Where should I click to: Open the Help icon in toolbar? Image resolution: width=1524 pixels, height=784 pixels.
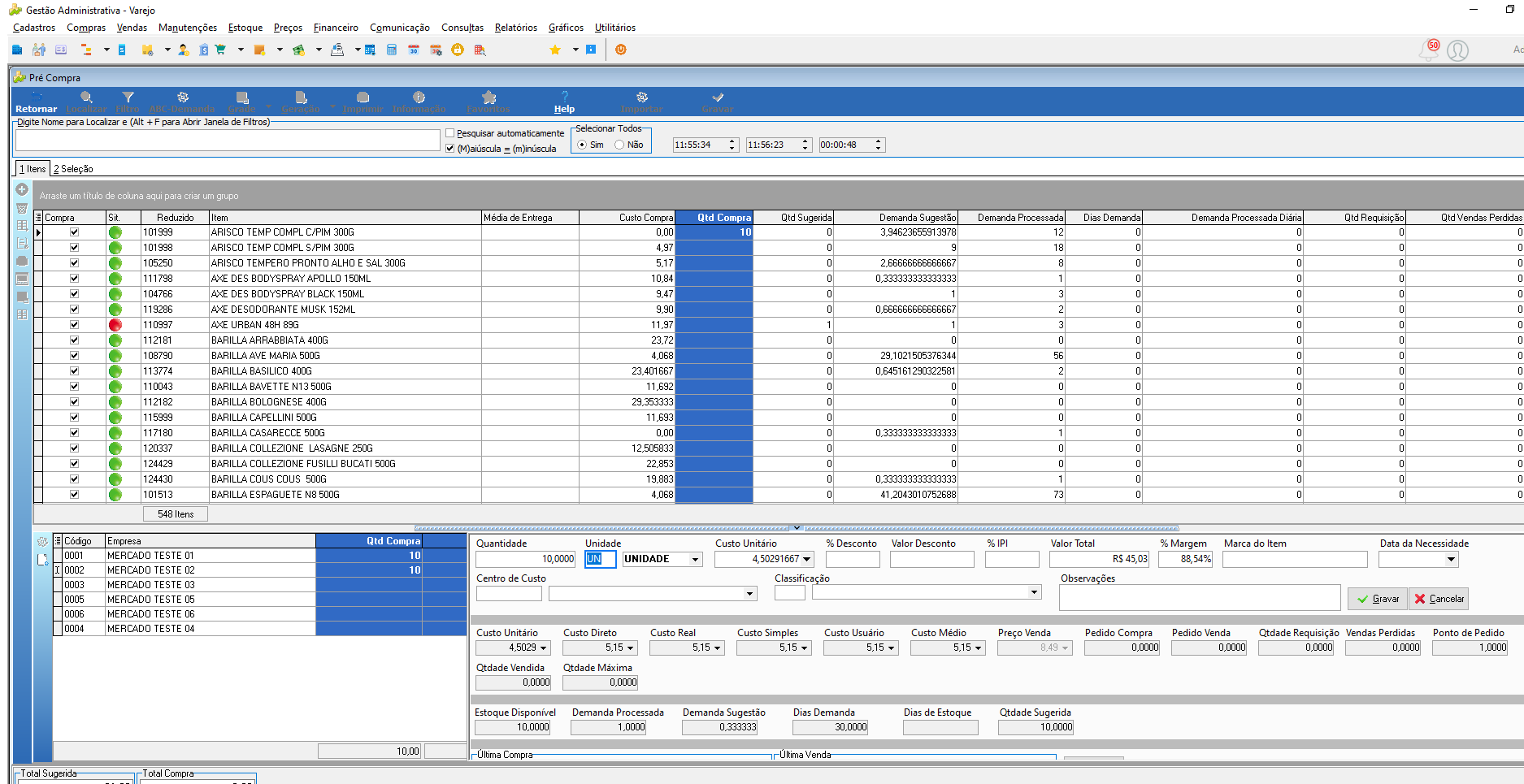[x=564, y=102]
